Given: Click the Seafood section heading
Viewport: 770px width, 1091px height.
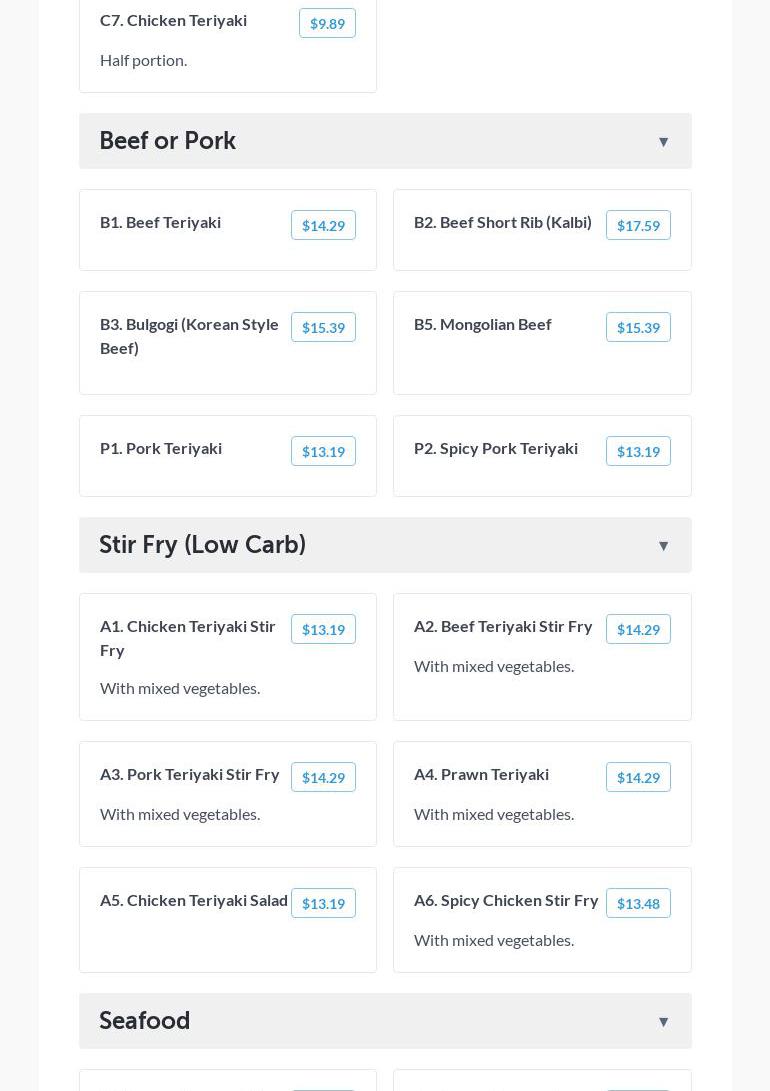Looking at the screenshot, I should (145, 1021).
